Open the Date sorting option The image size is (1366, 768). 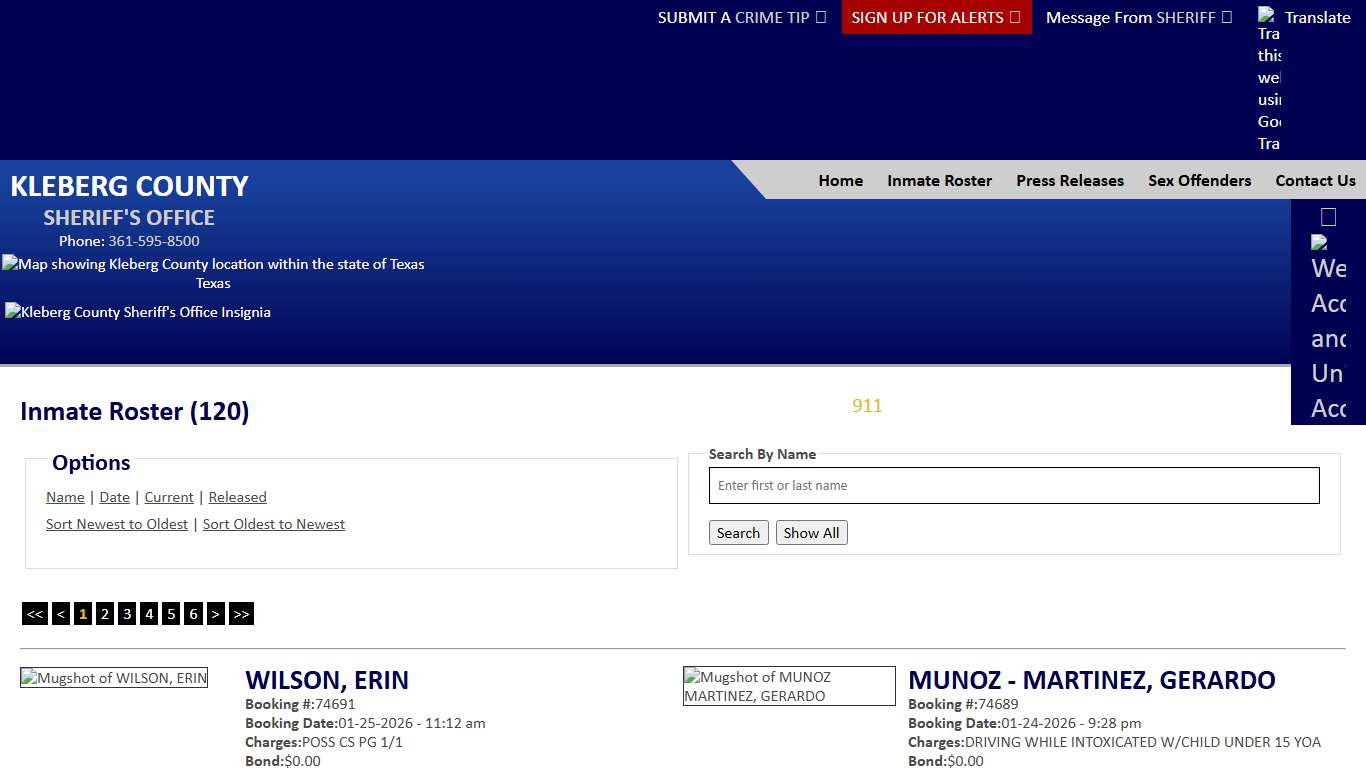(114, 497)
